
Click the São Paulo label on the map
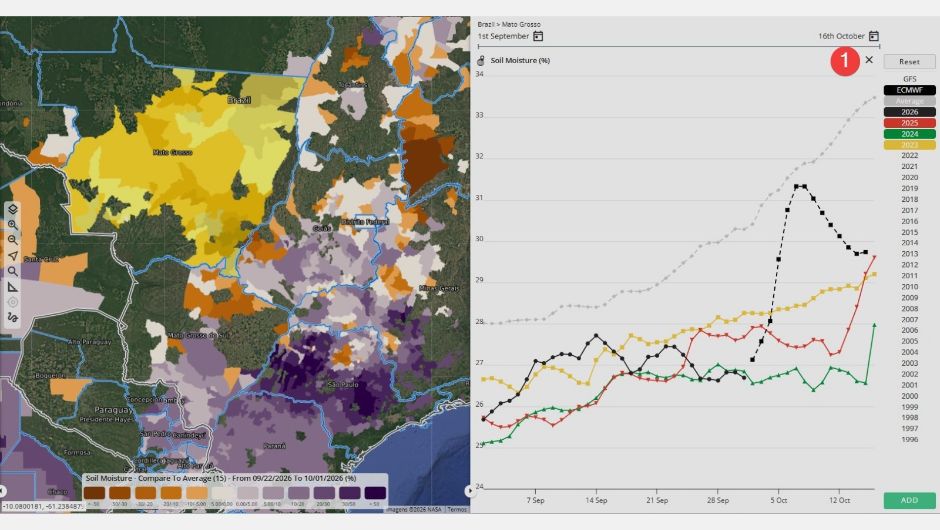coord(342,384)
